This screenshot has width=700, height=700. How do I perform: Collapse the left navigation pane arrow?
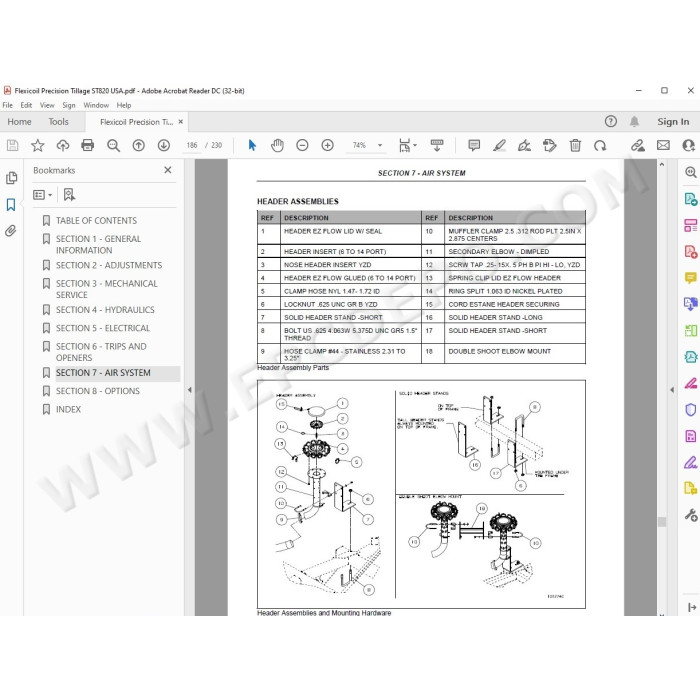point(190,390)
